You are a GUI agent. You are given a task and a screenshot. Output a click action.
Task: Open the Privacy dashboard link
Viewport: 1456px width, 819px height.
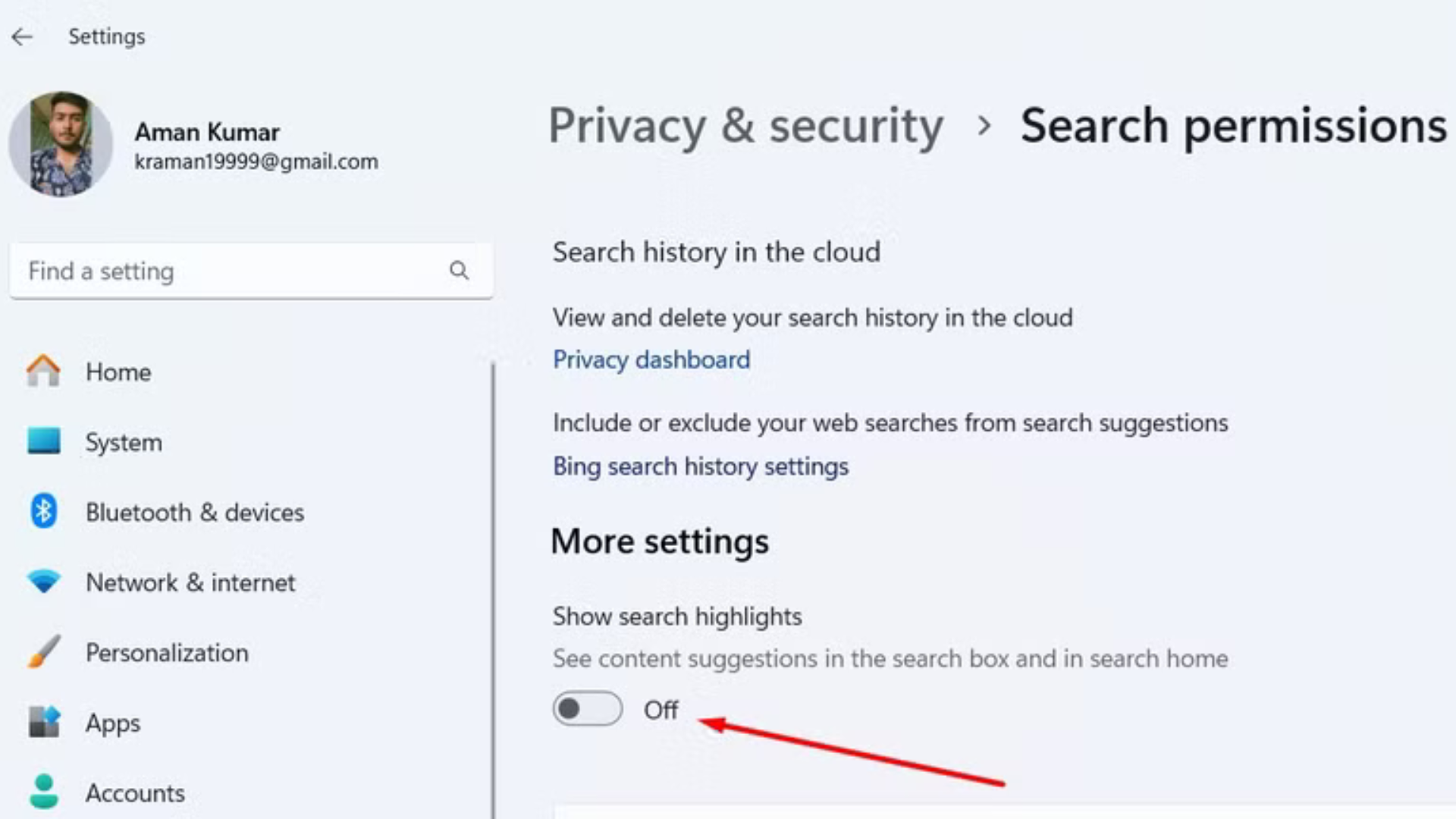click(x=651, y=359)
